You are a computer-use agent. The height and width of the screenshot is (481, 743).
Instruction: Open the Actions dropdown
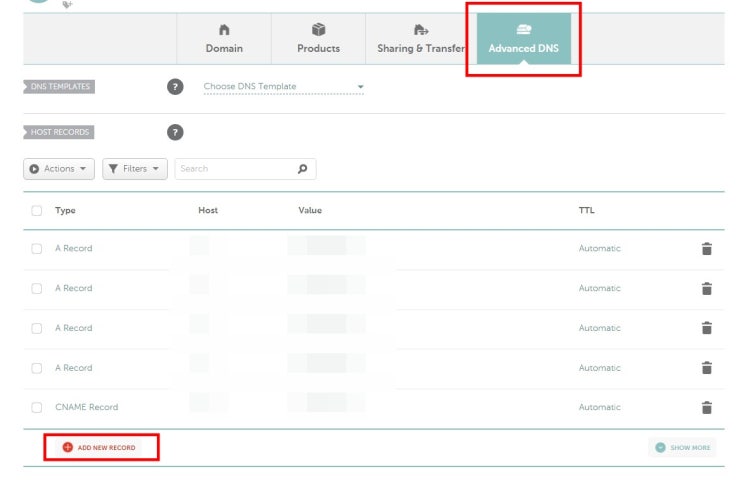point(59,169)
